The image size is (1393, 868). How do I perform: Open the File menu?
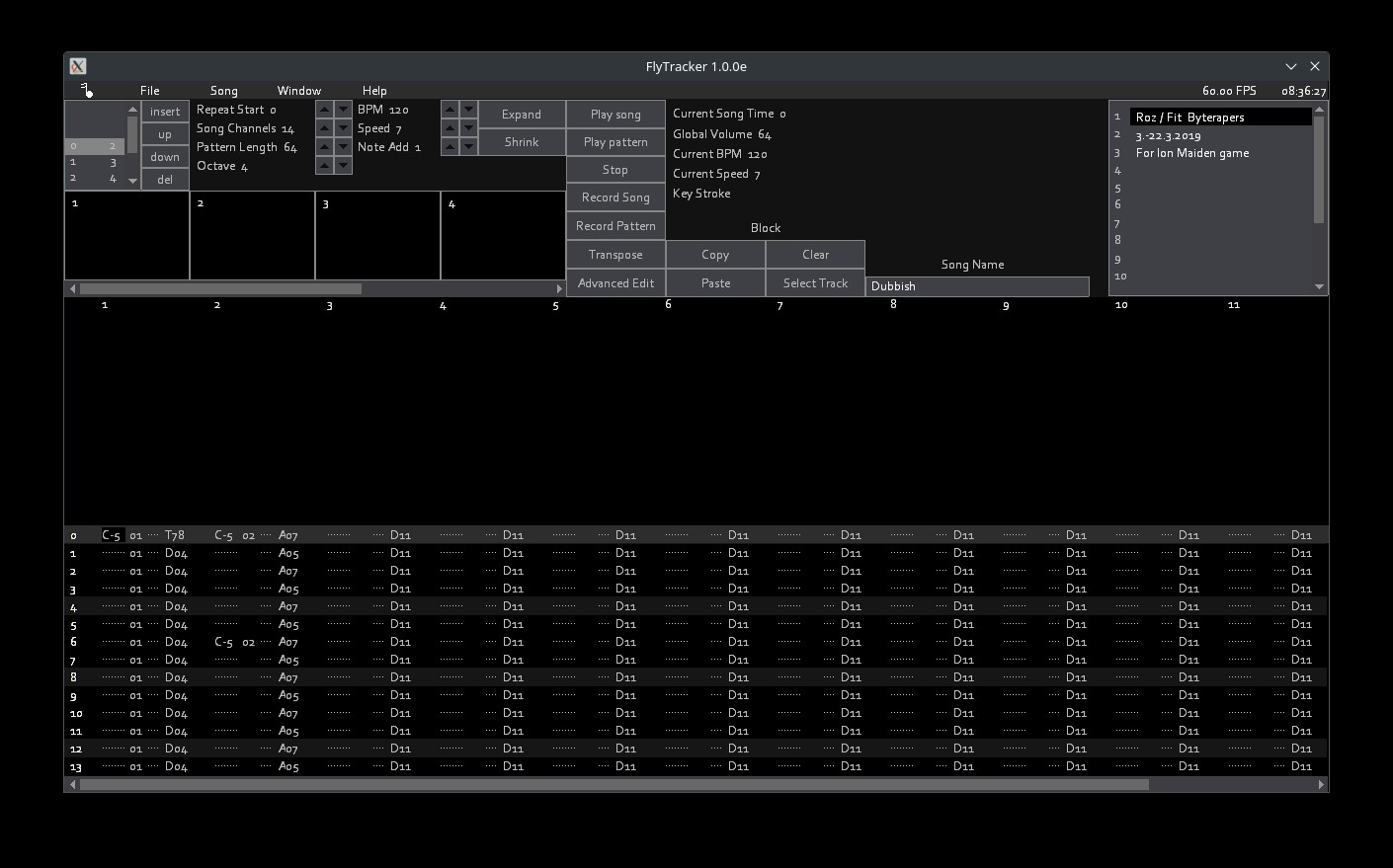tap(149, 90)
